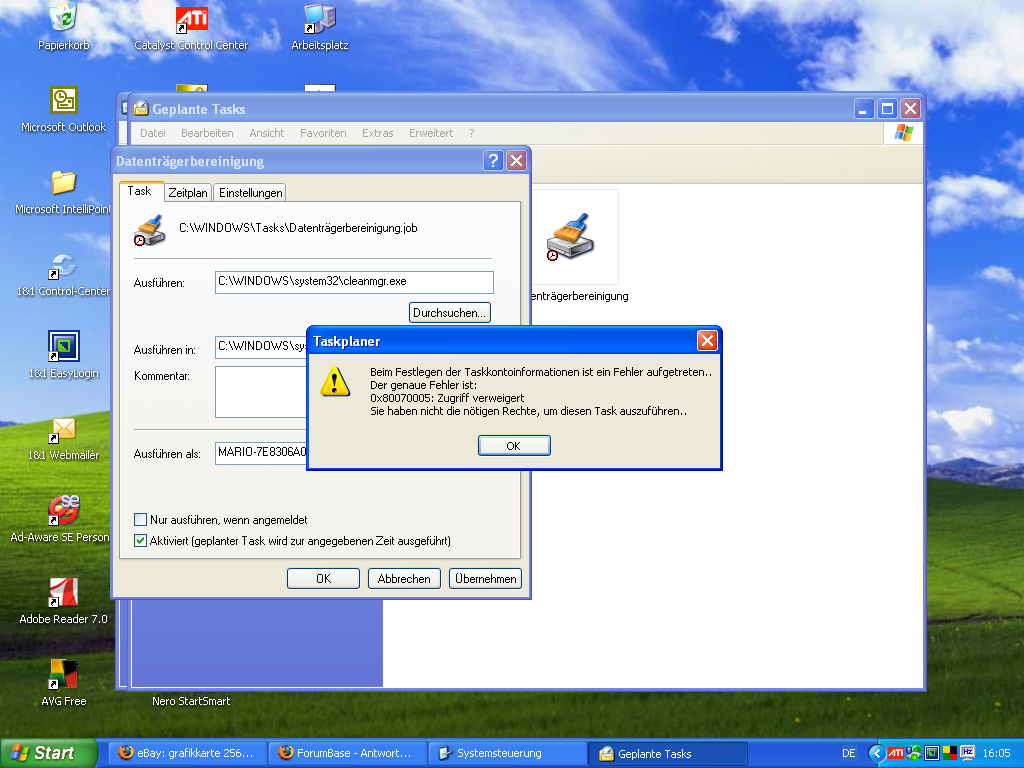The image size is (1024, 768).
Task: Click the cleanmgr job icon in Task tab
Action: 150,230
